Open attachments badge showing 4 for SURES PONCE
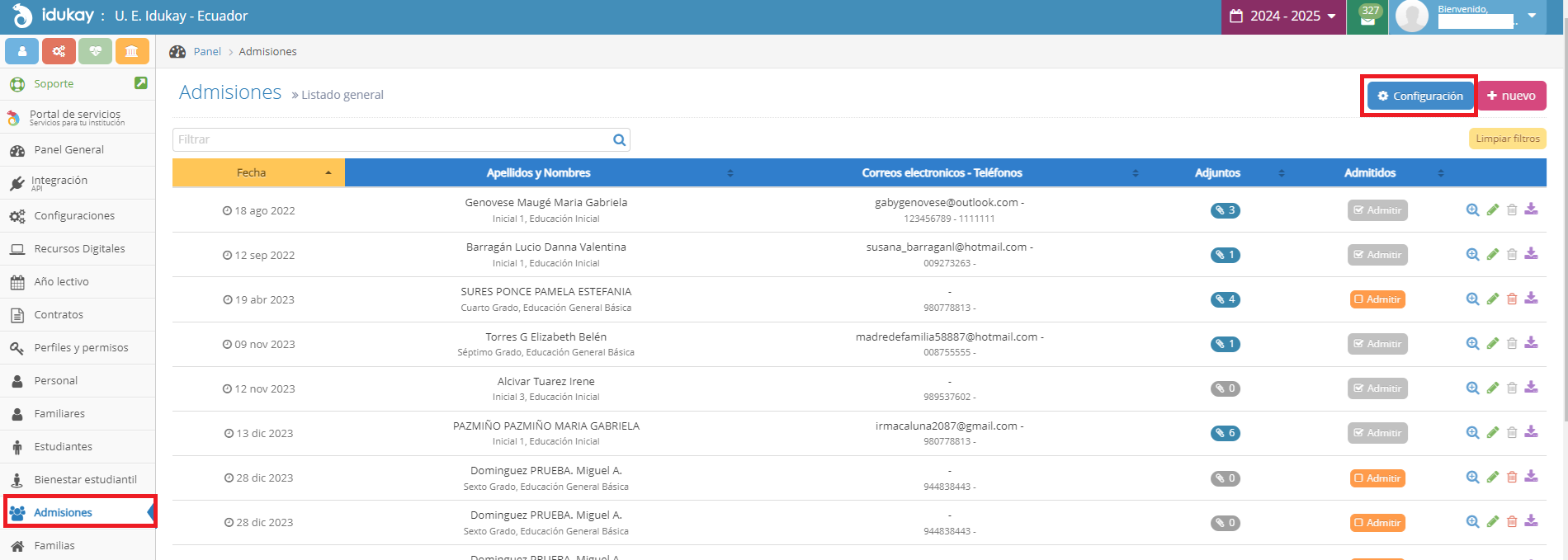Screen dimensions: 1568x560 click(1225, 299)
